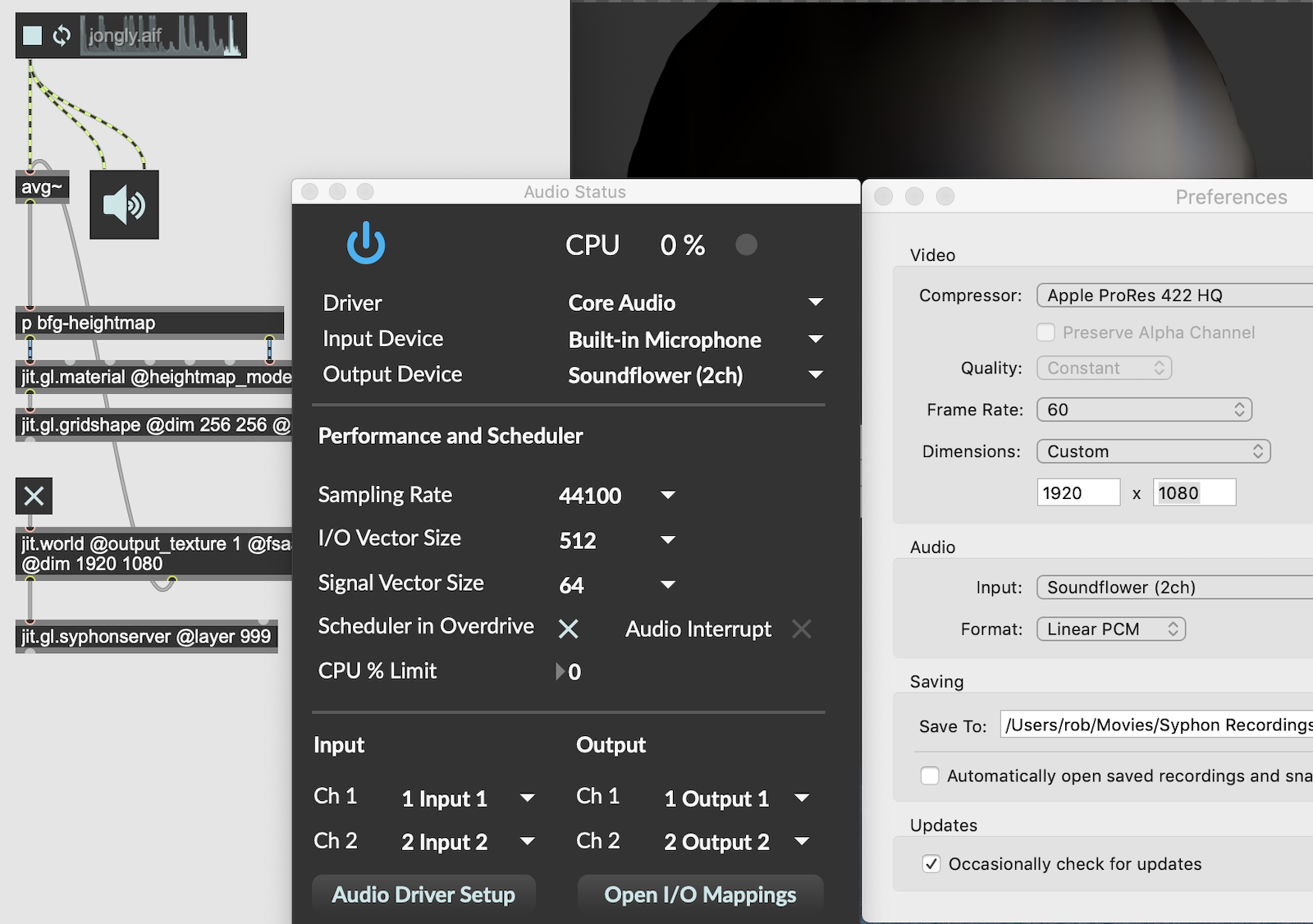
Task: Select jit.gl.gridshape @dim 256 256 object
Action: click(x=154, y=425)
